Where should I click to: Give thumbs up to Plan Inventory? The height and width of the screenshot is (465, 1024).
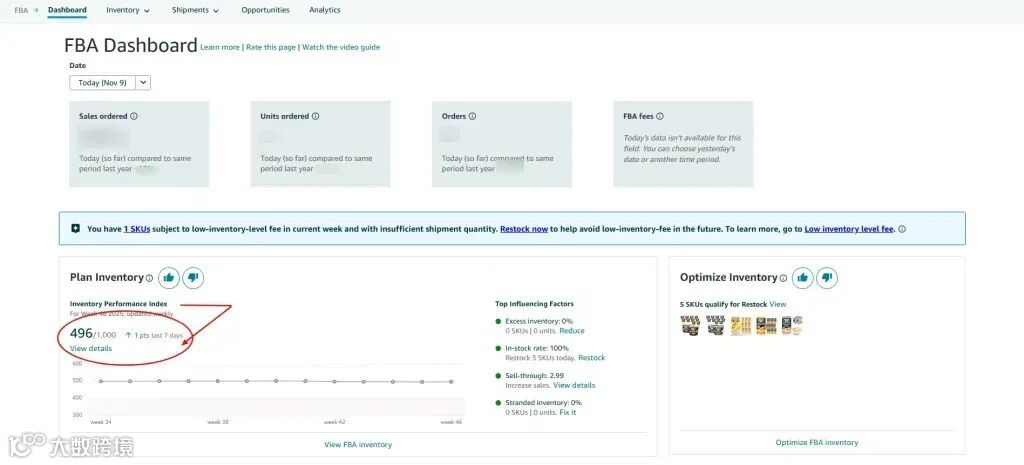pyautogui.click(x=168, y=278)
